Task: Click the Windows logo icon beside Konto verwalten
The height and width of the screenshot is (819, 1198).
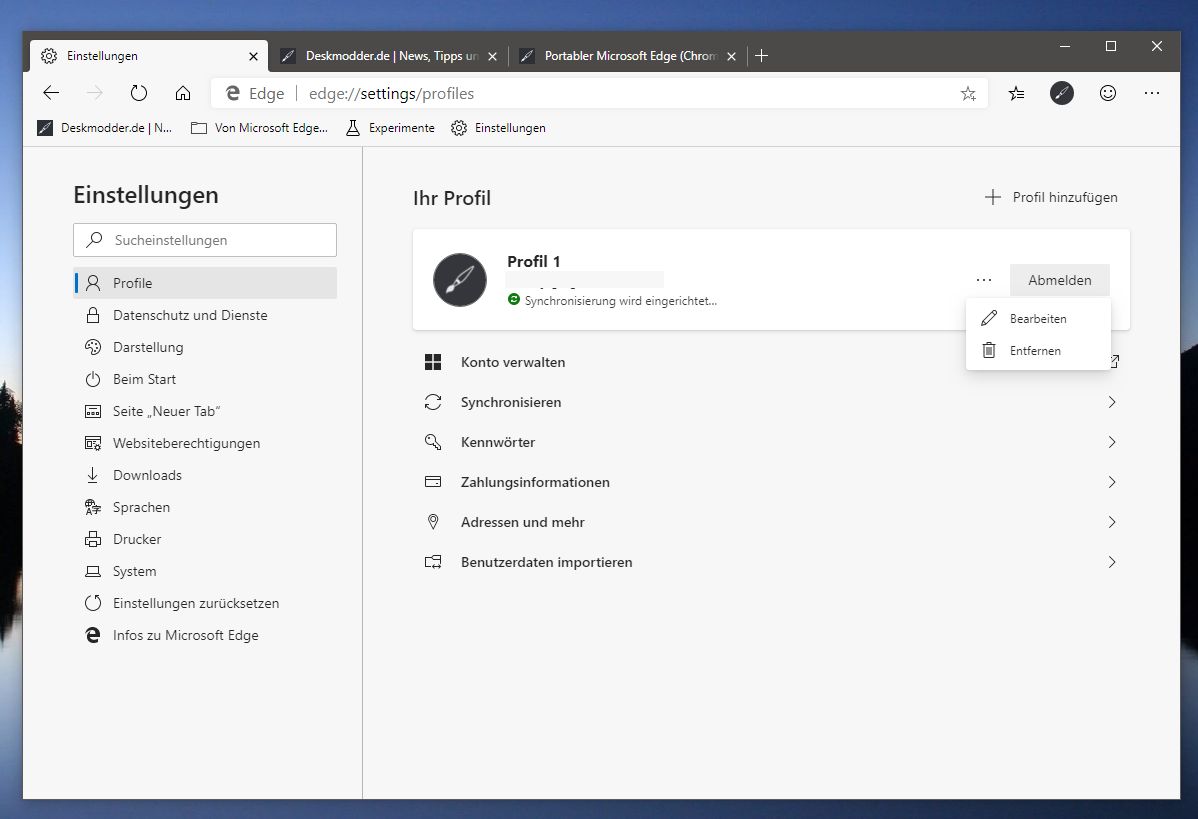Action: [x=432, y=362]
